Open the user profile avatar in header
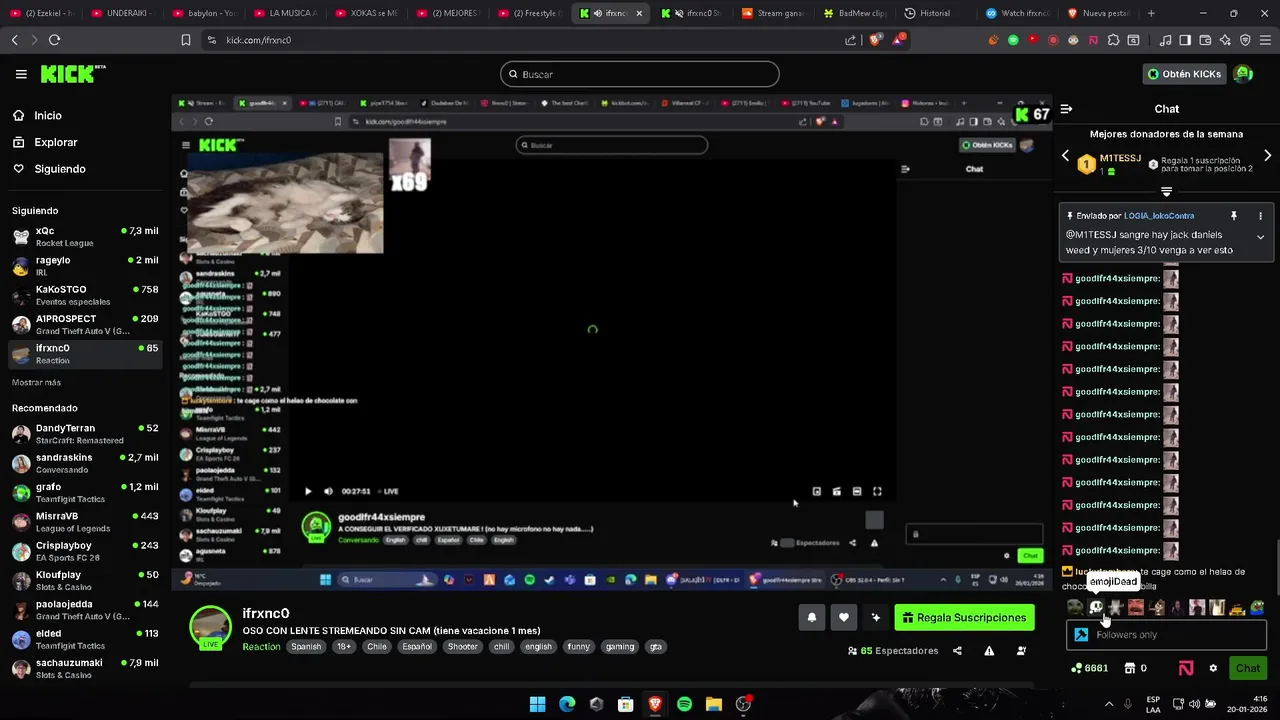 (x=1243, y=74)
